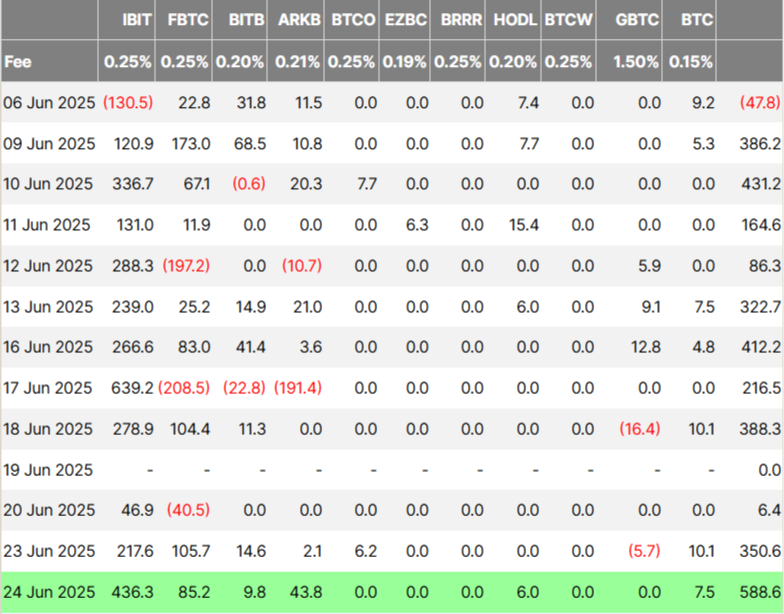
Task: Click the FBTC outflow value (208.5)
Action: coord(184,388)
